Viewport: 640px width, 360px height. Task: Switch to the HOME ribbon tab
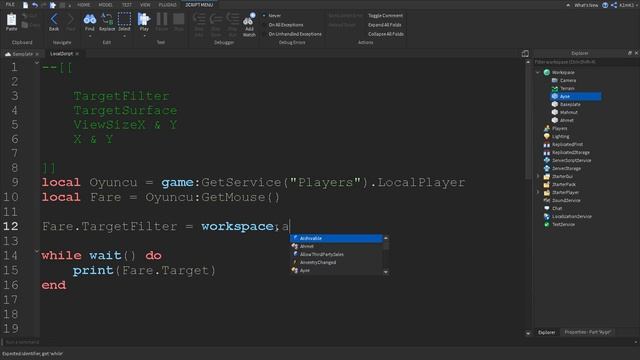84,5
